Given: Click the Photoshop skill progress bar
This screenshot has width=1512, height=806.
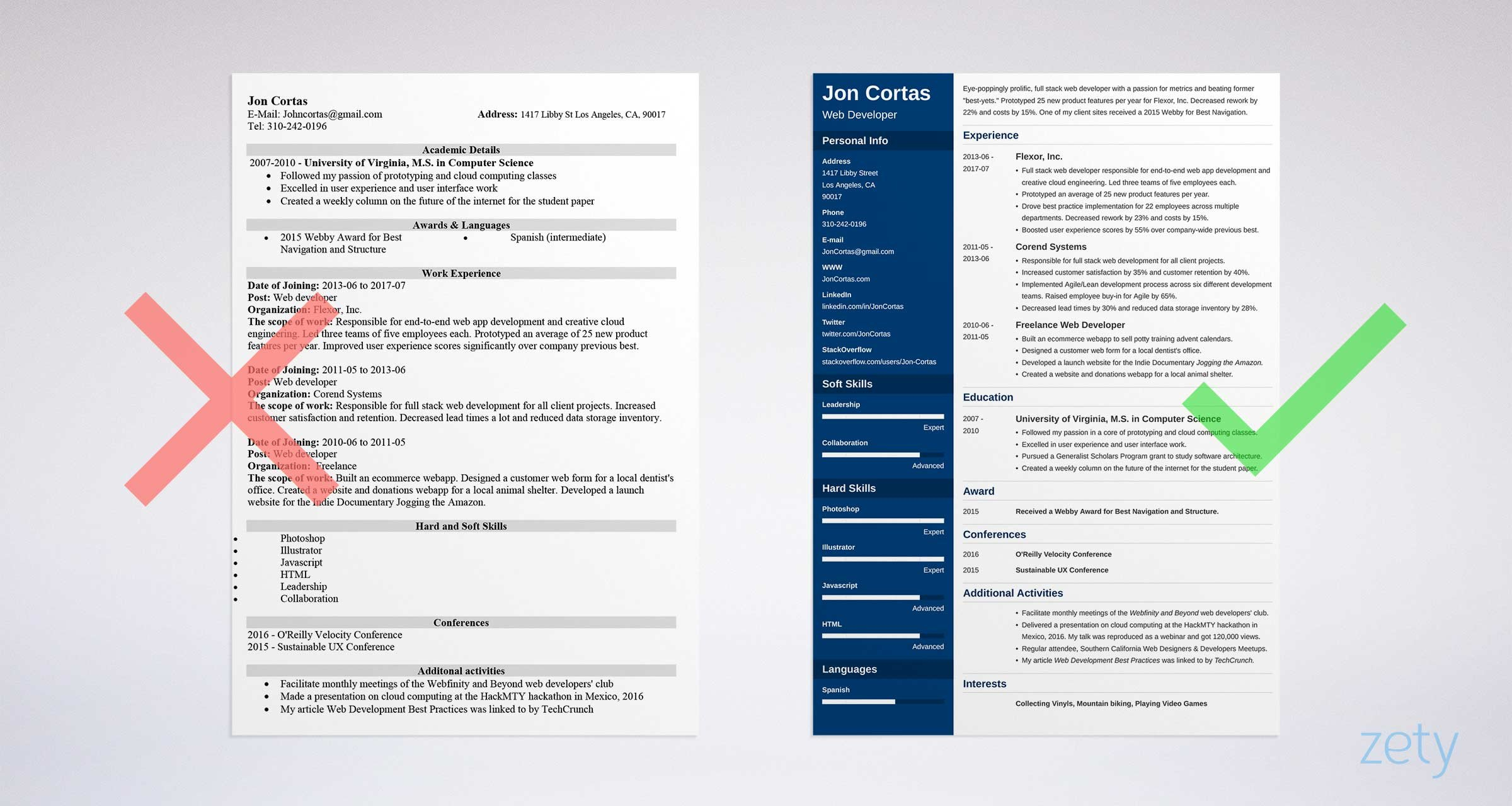Looking at the screenshot, I should click(x=876, y=522).
